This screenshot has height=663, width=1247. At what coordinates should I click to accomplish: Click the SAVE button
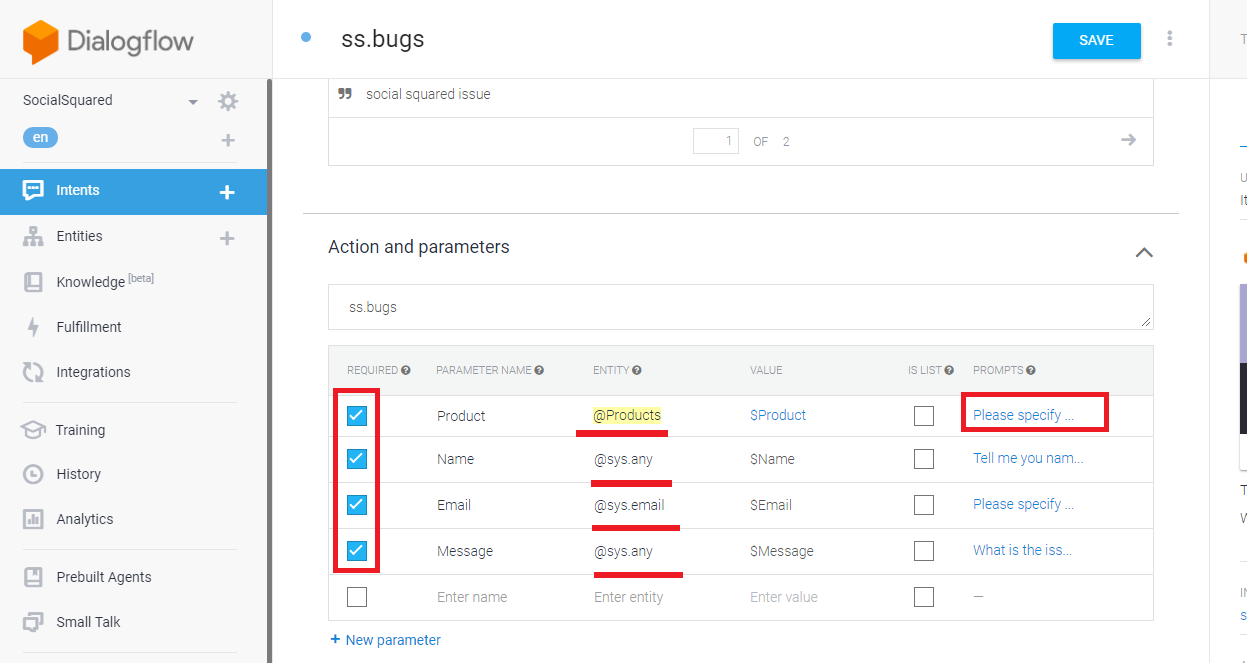1096,41
